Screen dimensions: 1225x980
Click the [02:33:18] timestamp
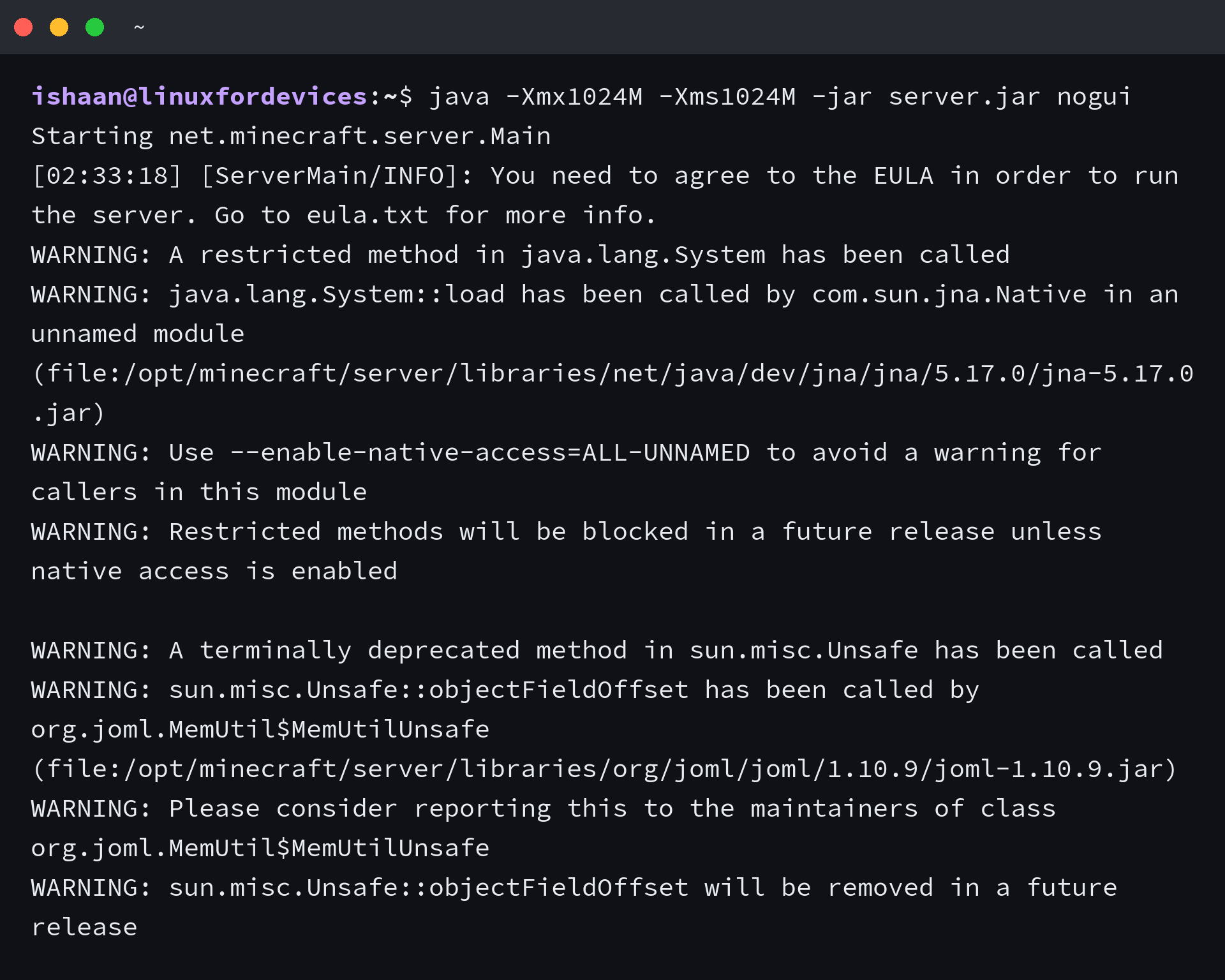pyautogui.click(x=107, y=175)
